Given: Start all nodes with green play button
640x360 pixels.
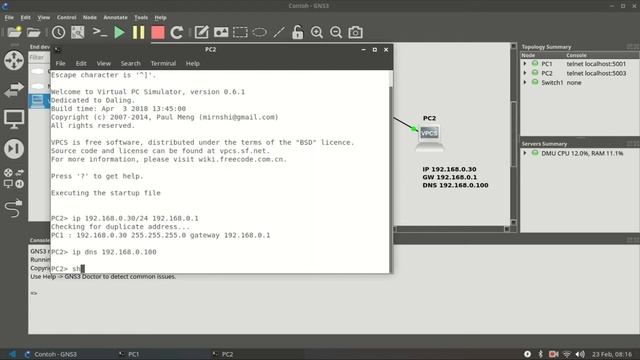Looking at the screenshot, I should point(119,32).
